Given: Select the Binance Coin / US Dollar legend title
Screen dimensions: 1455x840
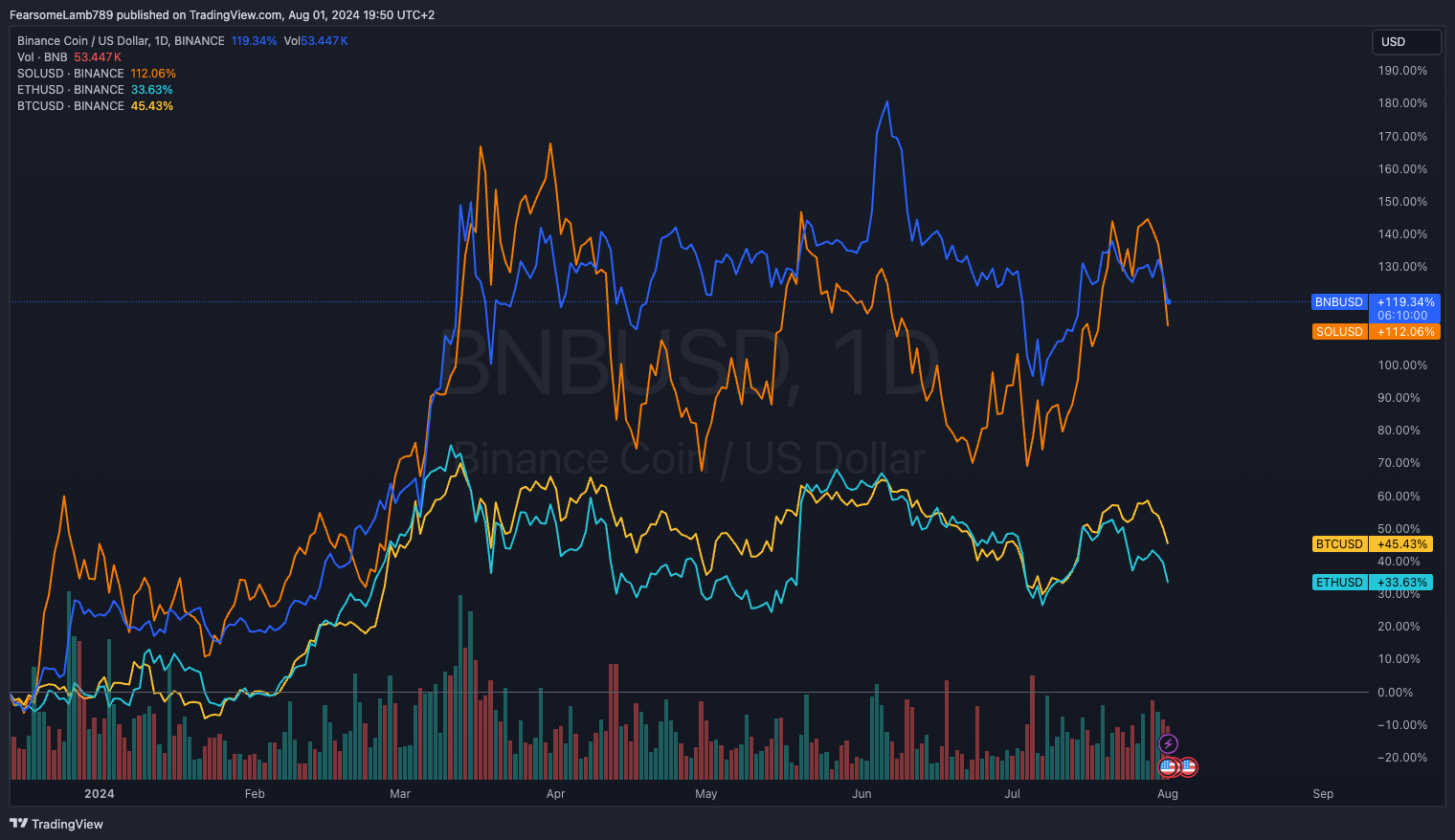Looking at the screenshot, I should [121, 41].
